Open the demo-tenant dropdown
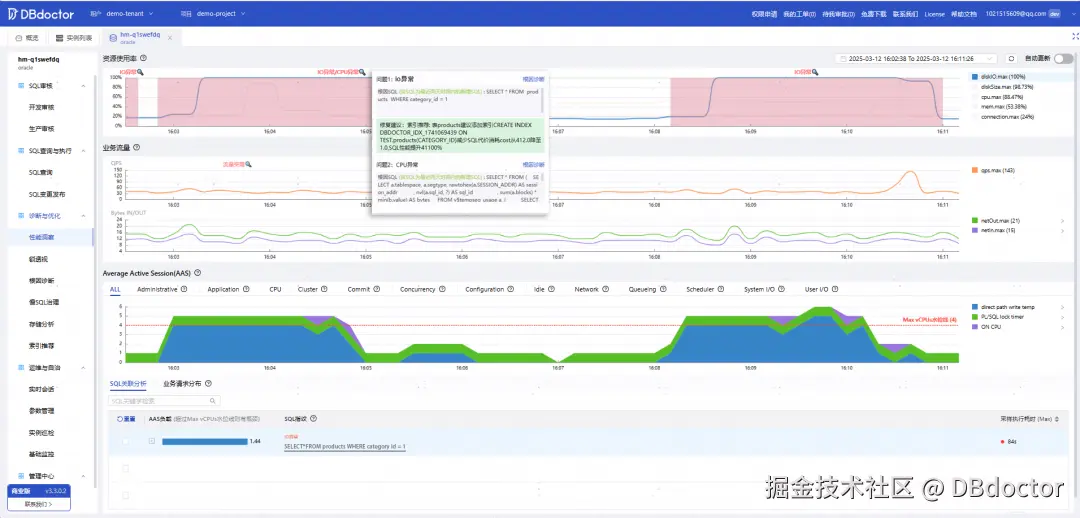Viewport: 1080px width, 518px height. (x=129, y=13)
